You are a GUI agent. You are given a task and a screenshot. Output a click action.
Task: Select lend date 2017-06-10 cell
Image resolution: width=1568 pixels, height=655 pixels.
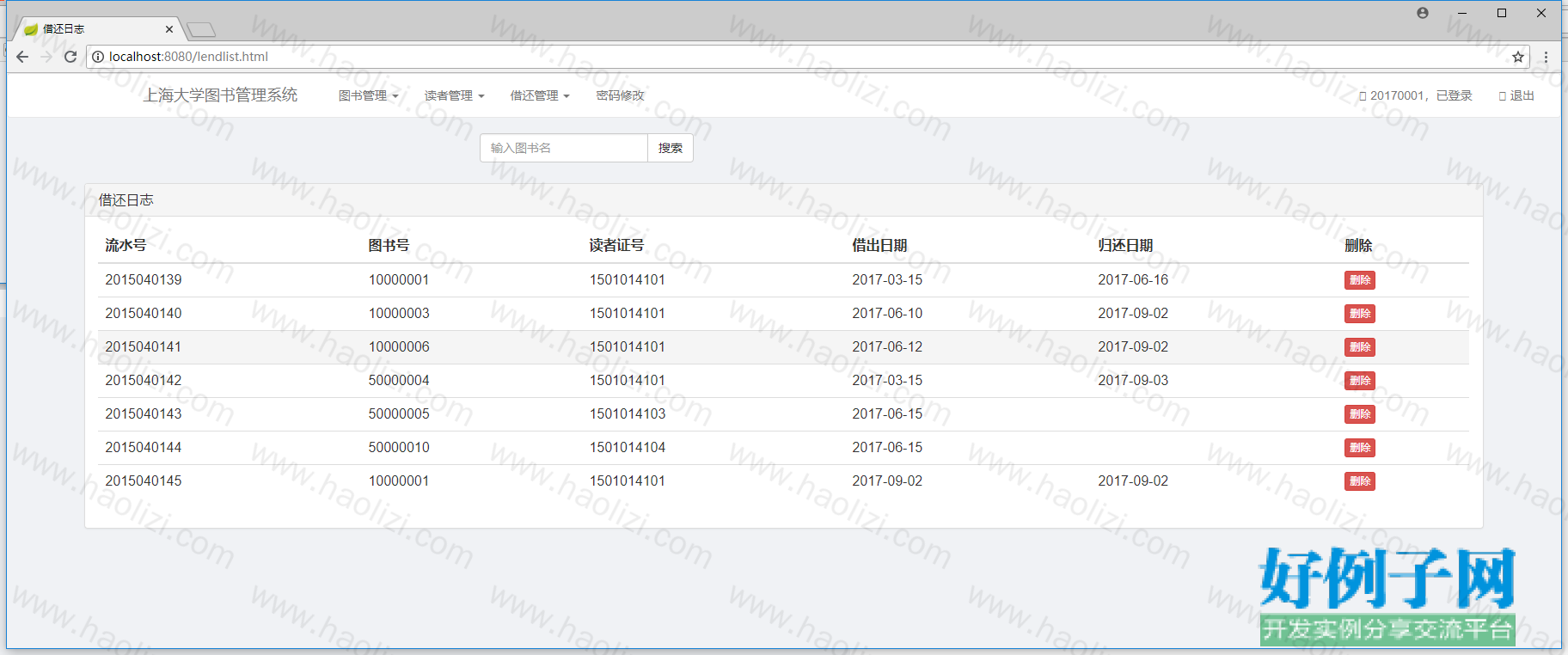[887, 313]
